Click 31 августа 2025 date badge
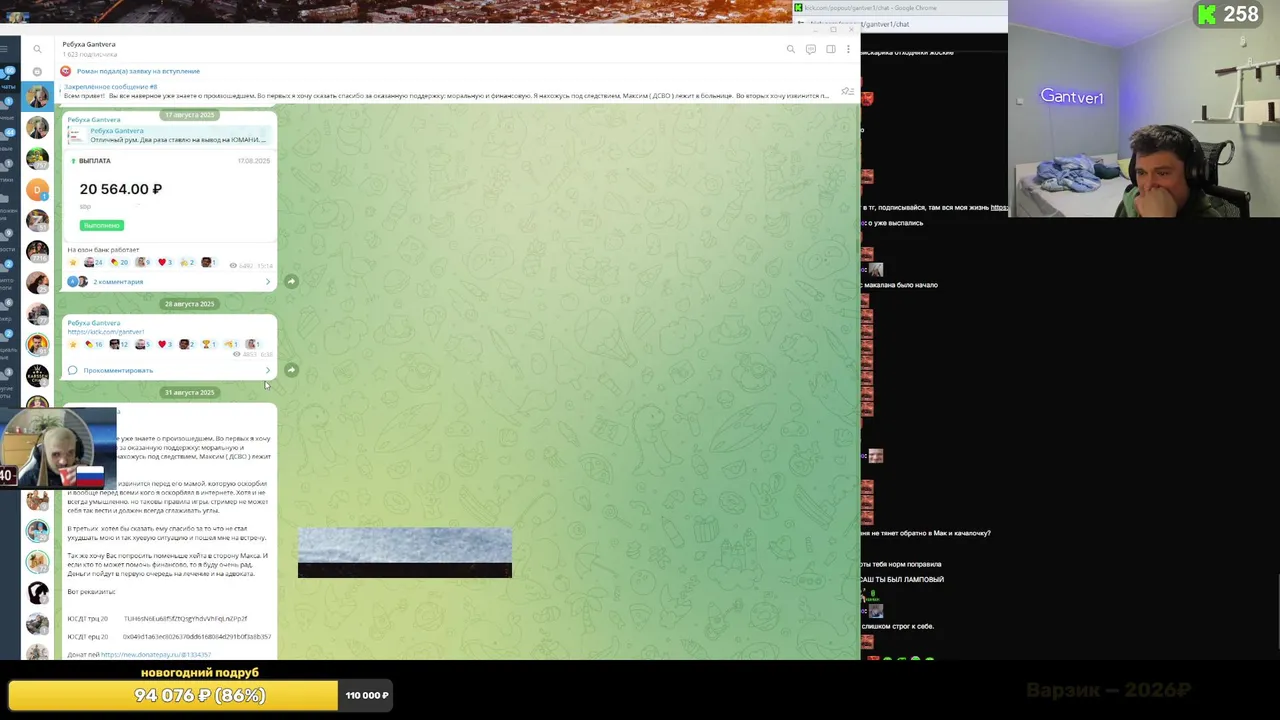The image size is (1280, 720). coord(189,392)
